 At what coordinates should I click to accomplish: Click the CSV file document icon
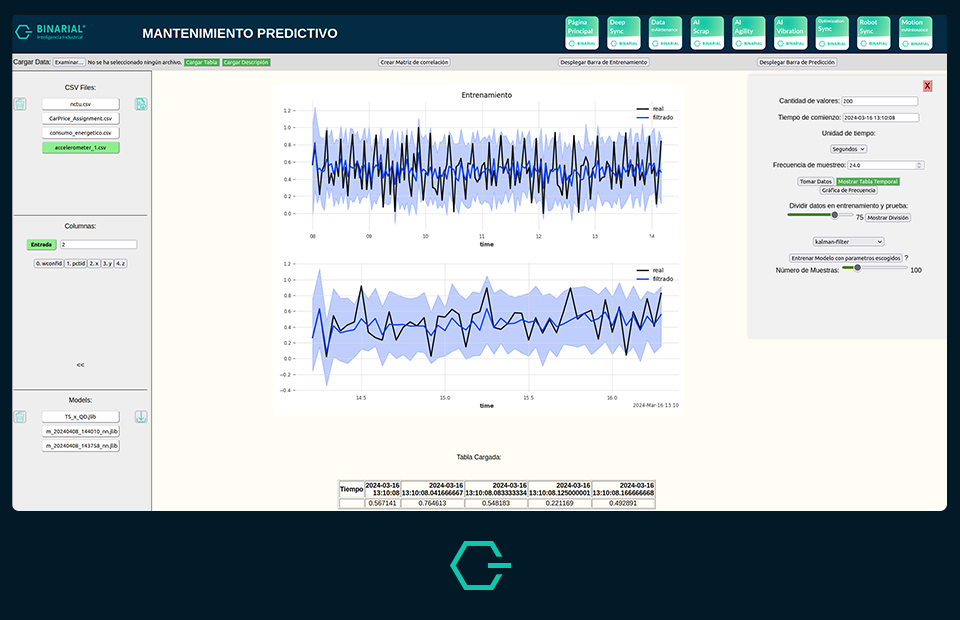pos(141,104)
